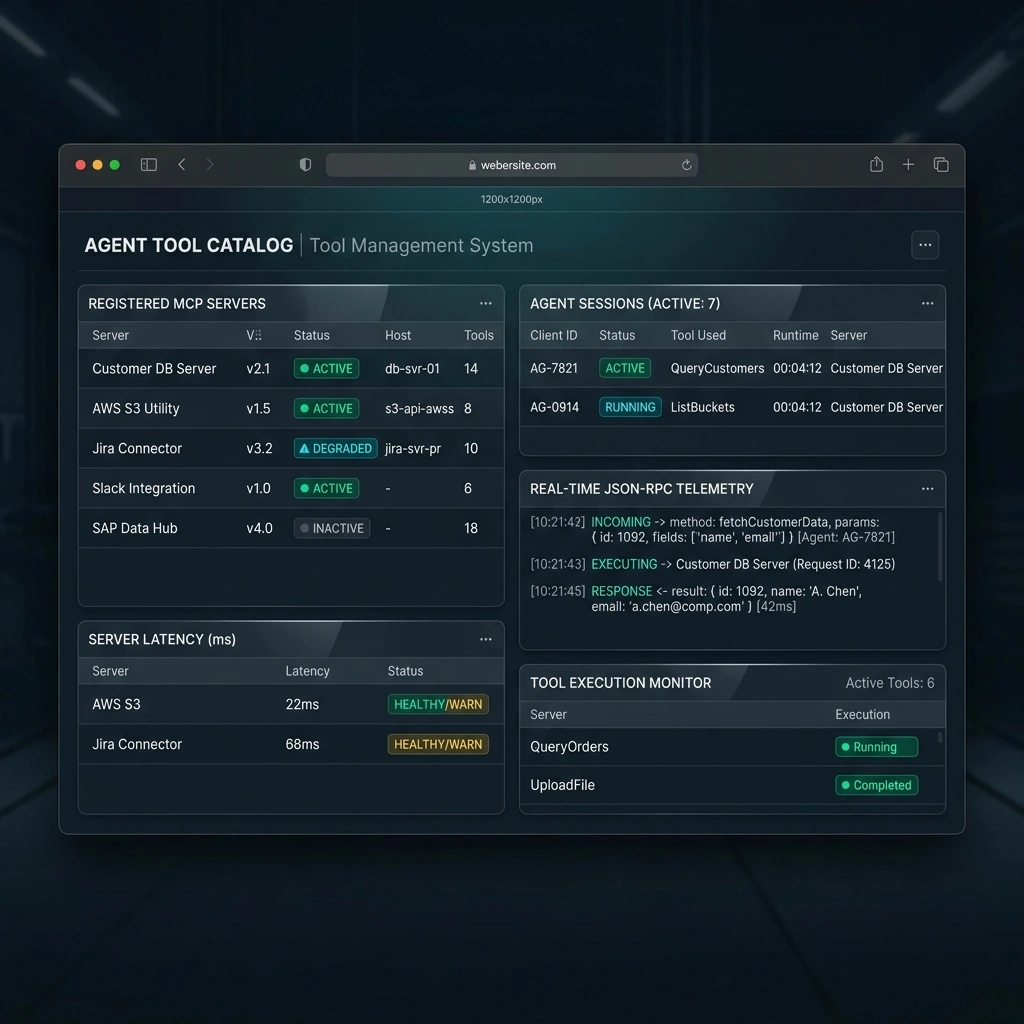Image resolution: width=1024 pixels, height=1024 pixels.
Task: Click the RUNNING status of session AG-0914
Action: coord(630,407)
